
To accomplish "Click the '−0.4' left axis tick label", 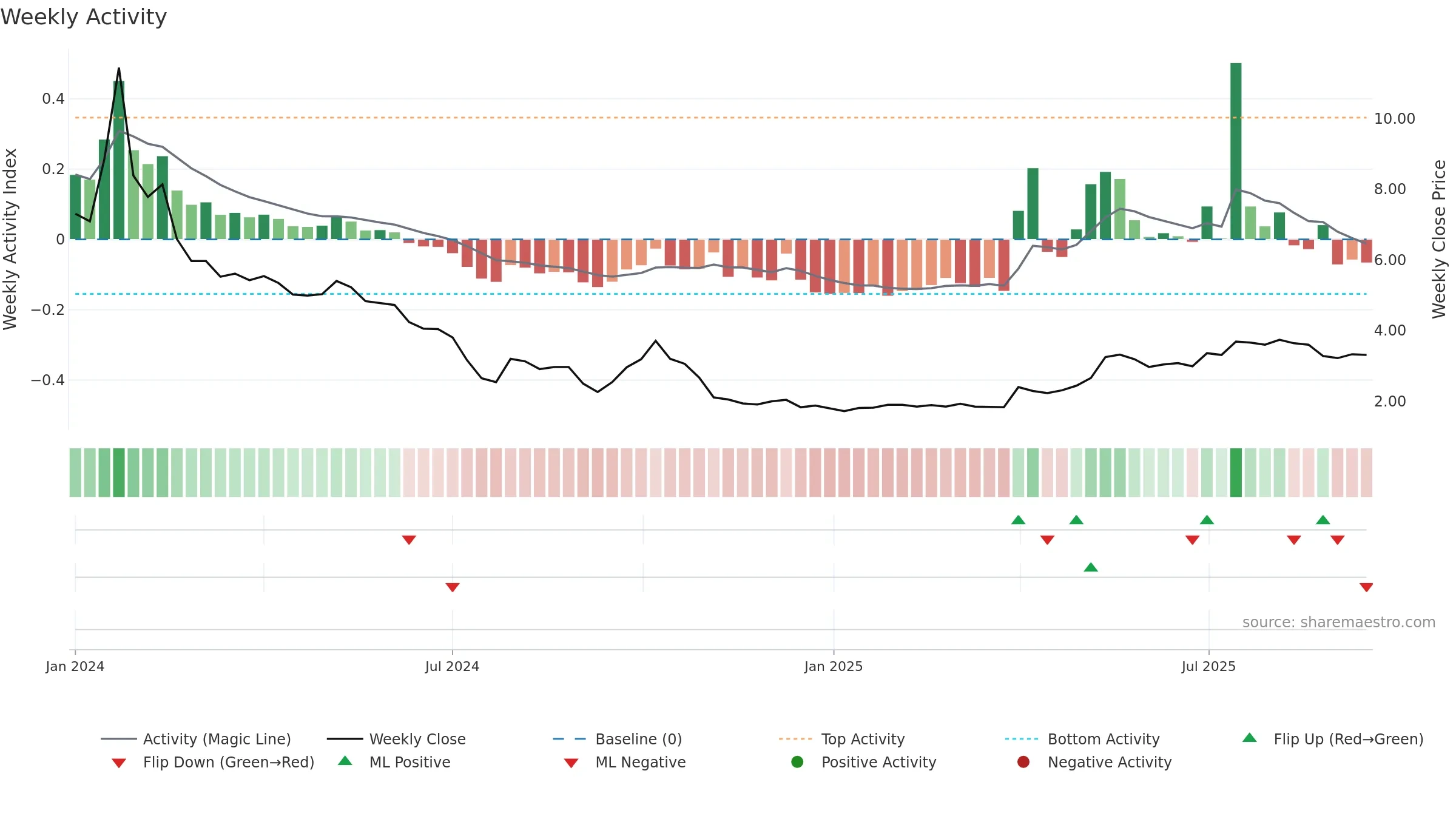I will pos(47,380).
